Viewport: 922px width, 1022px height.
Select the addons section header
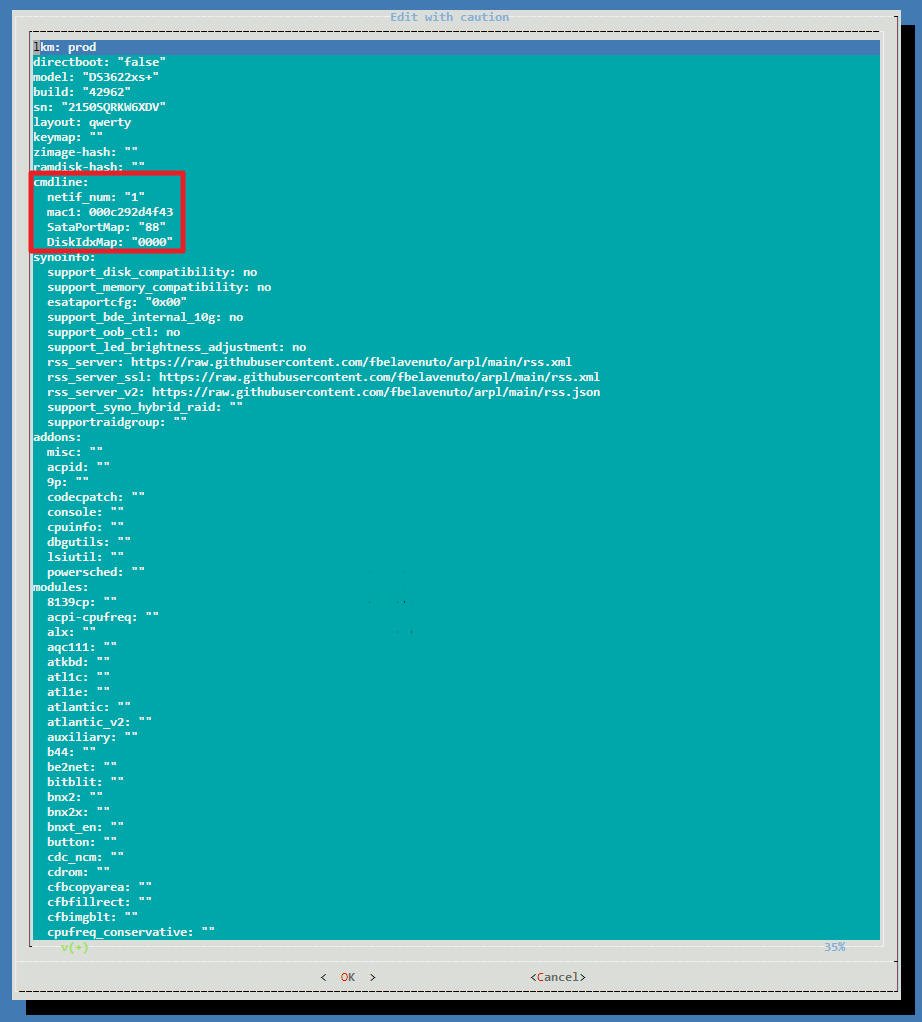[57, 437]
